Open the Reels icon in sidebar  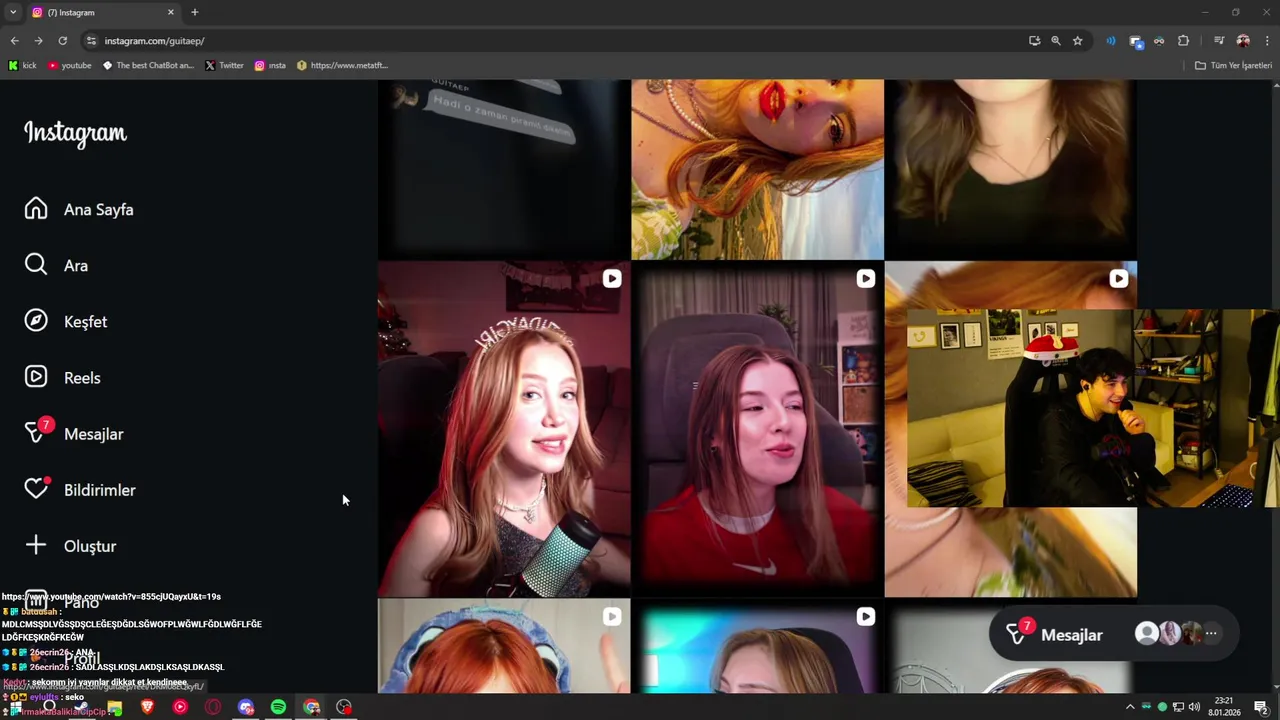(36, 377)
